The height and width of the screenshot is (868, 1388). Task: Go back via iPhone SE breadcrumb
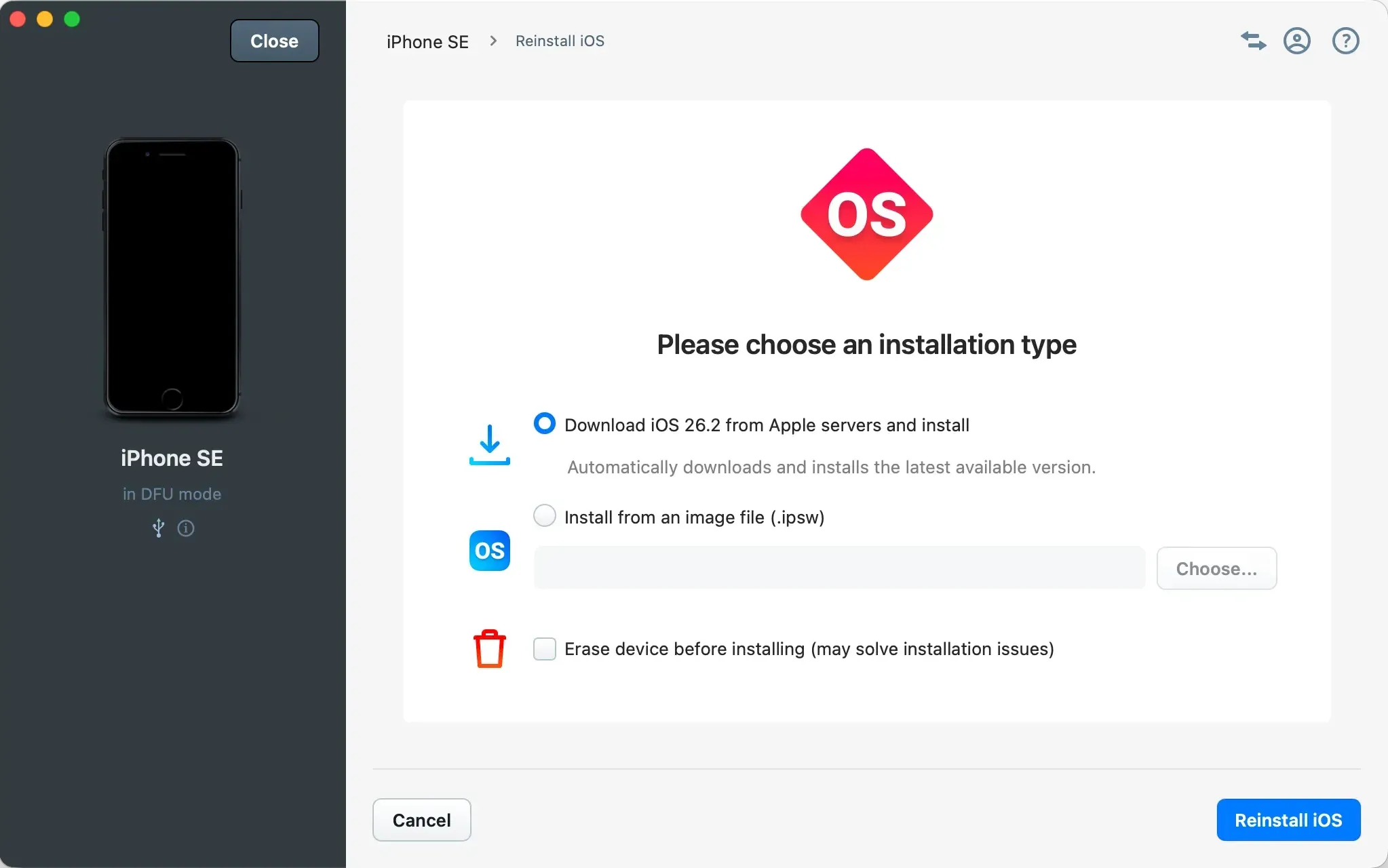coord(427,41)
